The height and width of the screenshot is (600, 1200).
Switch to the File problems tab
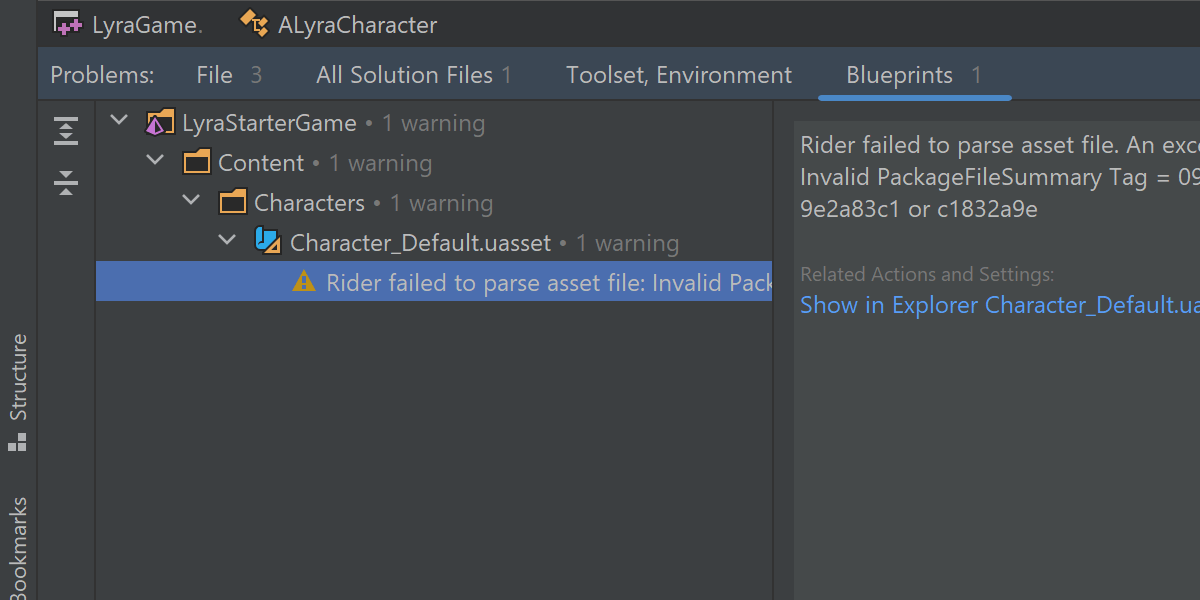point(229,75)
